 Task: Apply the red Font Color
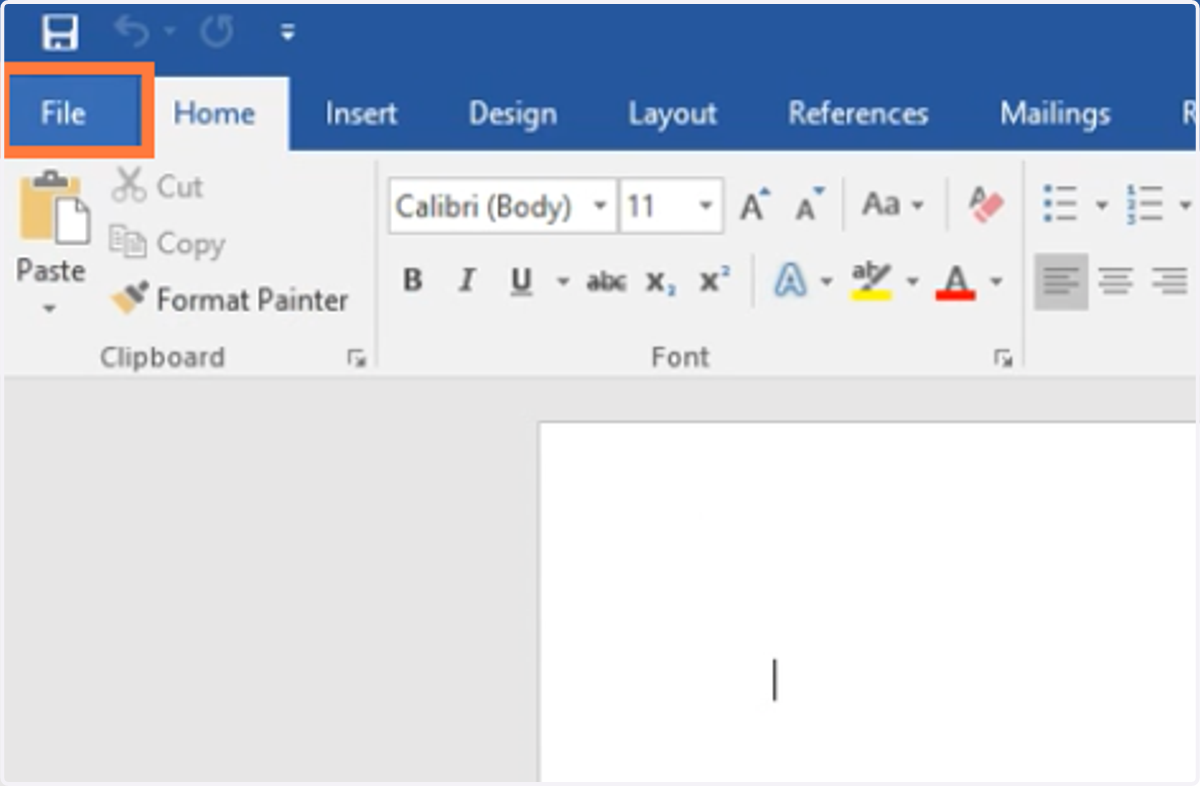[x=956, y=282]
